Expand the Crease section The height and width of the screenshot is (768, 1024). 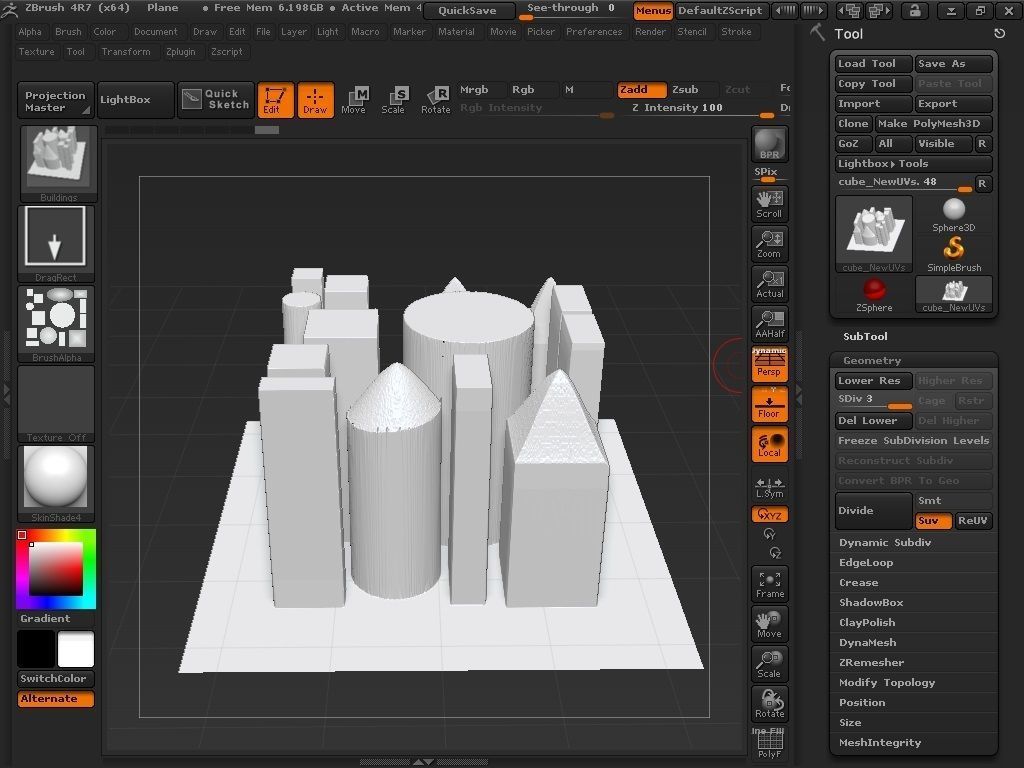(x=859, y=583)
